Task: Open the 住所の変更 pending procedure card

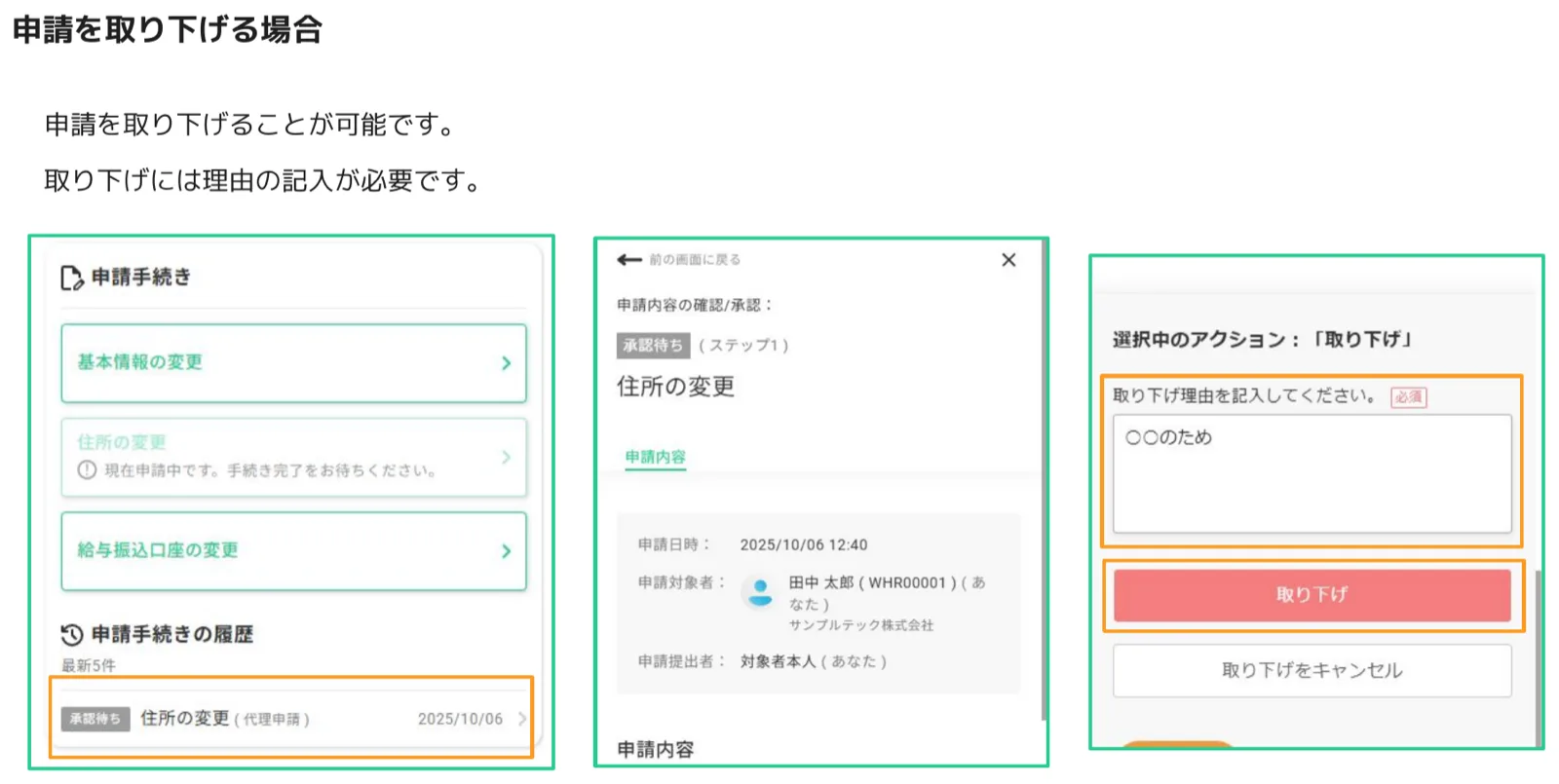Action: point(293,458)
